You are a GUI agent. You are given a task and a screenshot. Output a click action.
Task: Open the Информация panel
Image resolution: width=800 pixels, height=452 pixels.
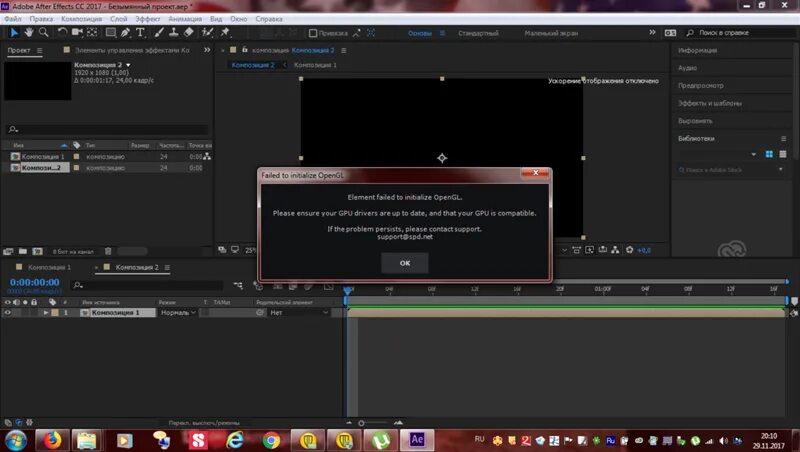coord(697,51)
